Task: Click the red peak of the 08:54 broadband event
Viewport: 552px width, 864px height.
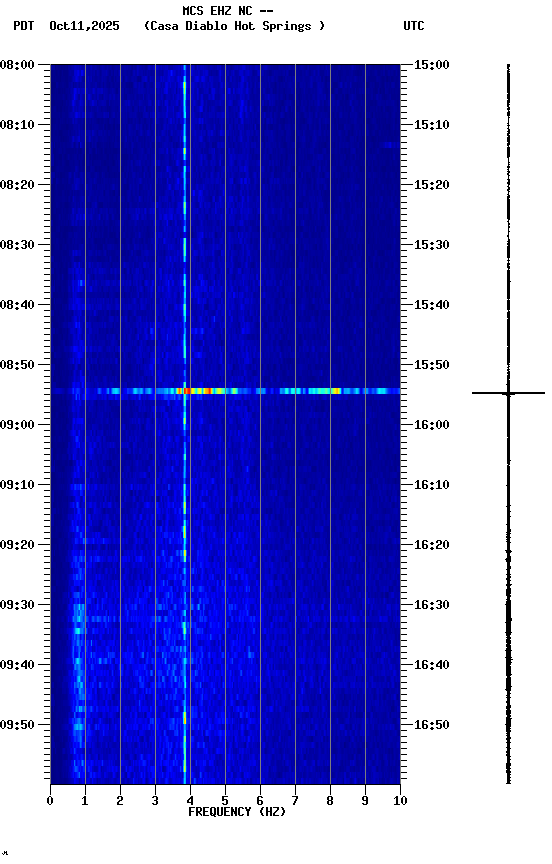Action: tap(187, 391)
